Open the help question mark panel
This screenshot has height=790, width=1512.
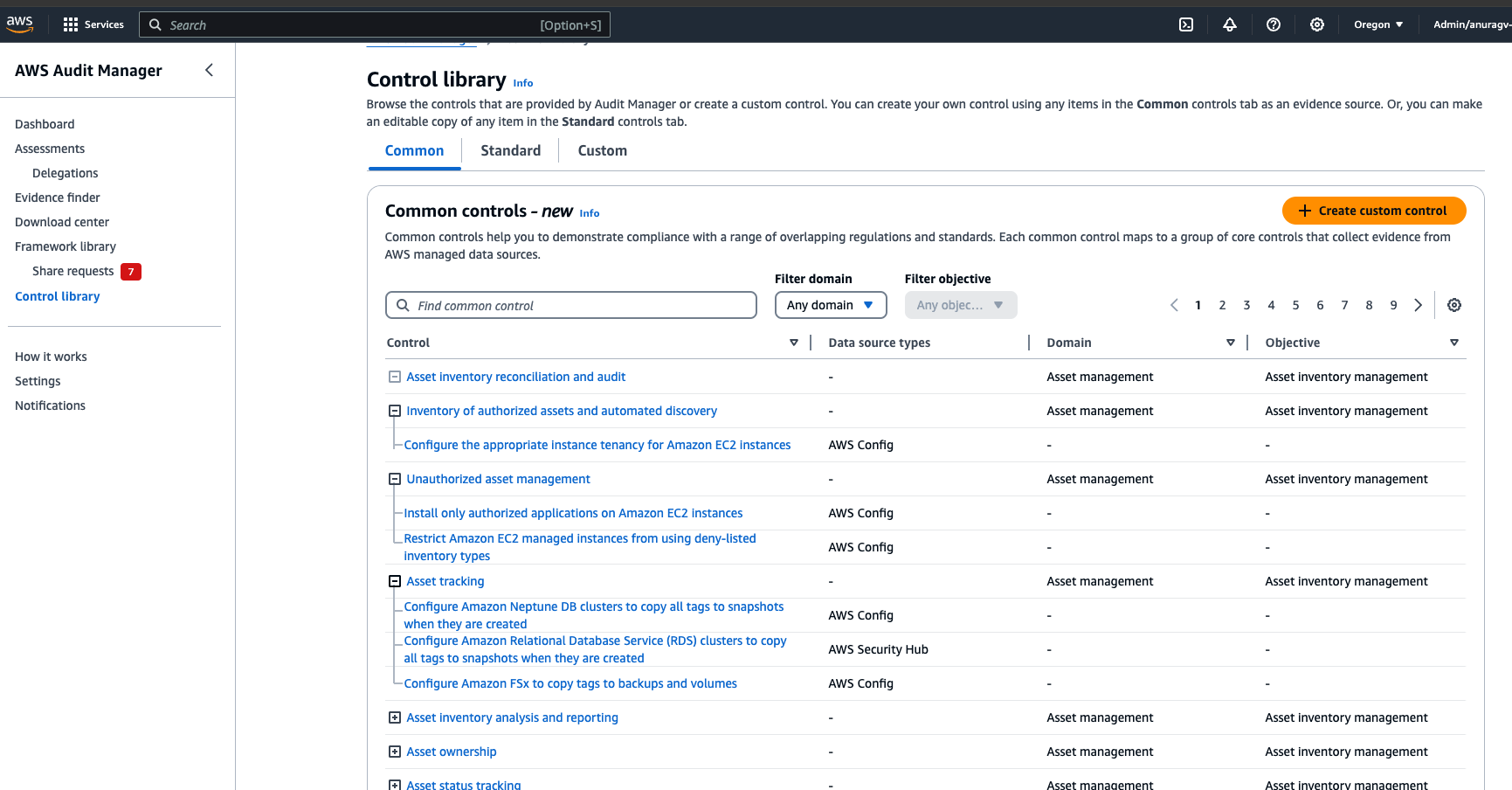coord(1273,24)
